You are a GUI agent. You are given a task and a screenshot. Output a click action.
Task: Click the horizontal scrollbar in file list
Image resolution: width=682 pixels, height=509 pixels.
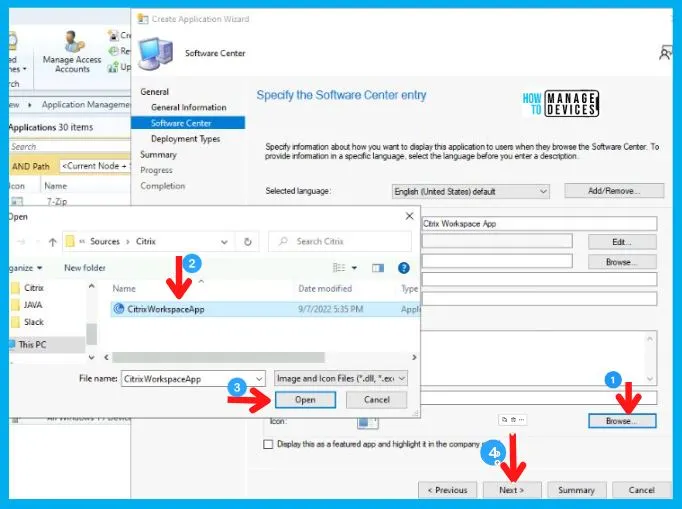click(x=218, y=358)
